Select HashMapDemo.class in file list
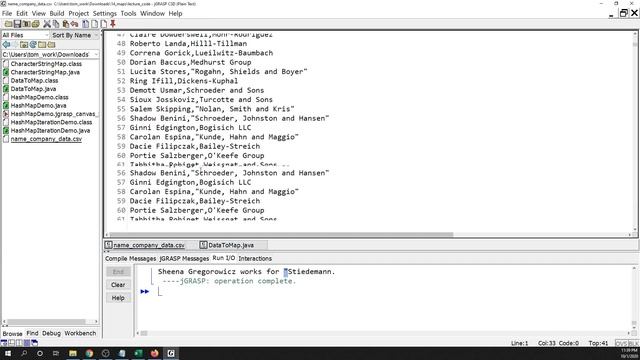Screen dimensions: 640x360 (39, 97)
